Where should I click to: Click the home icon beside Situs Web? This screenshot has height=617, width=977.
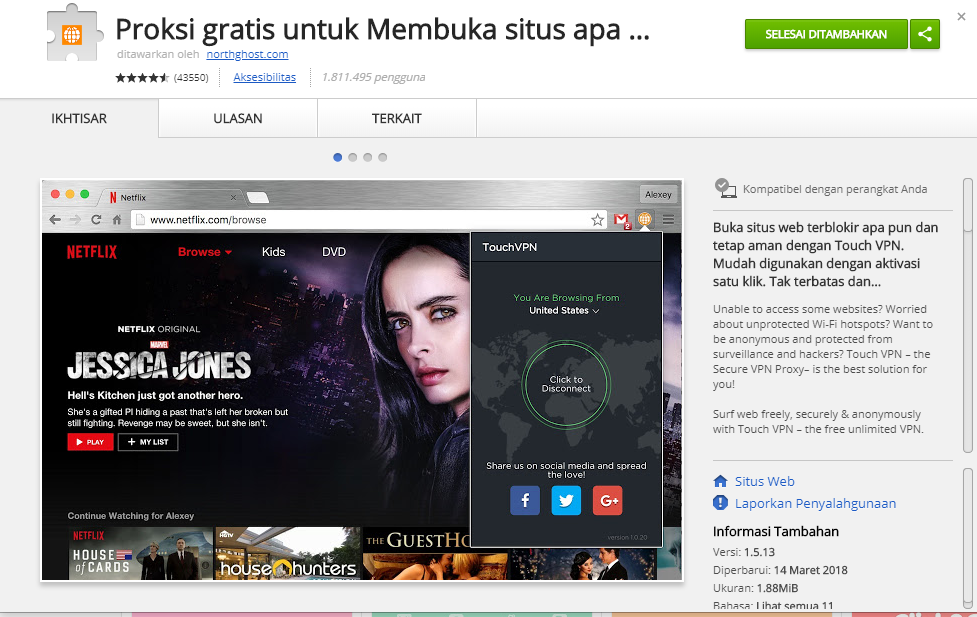tap(720, 481)
